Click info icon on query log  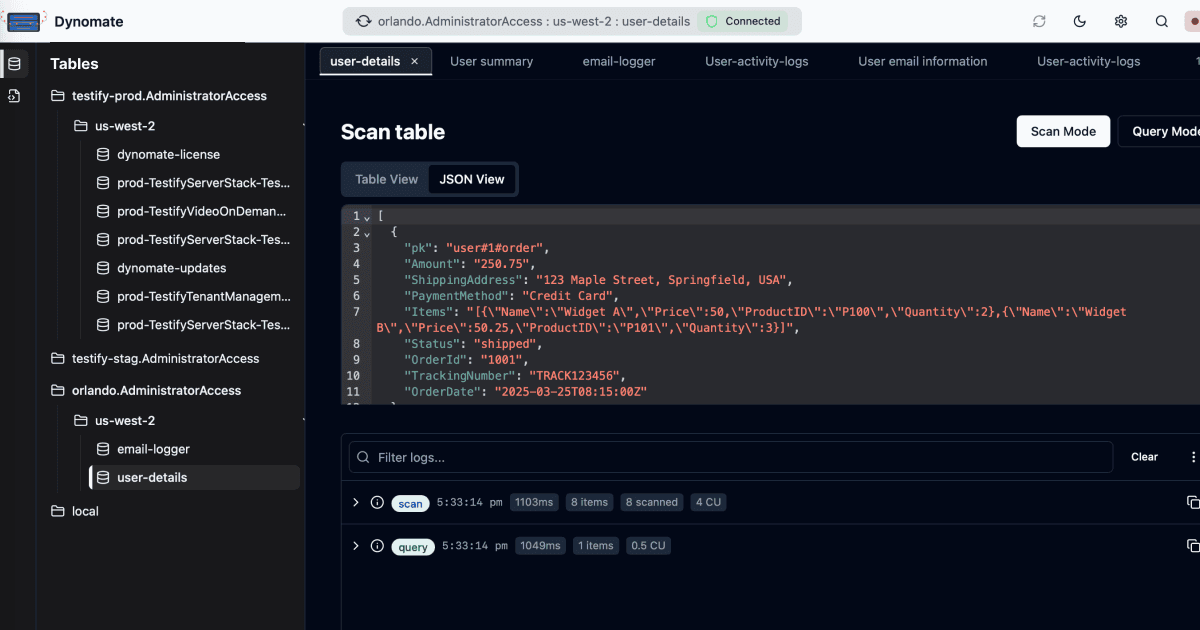click(377, 546)
